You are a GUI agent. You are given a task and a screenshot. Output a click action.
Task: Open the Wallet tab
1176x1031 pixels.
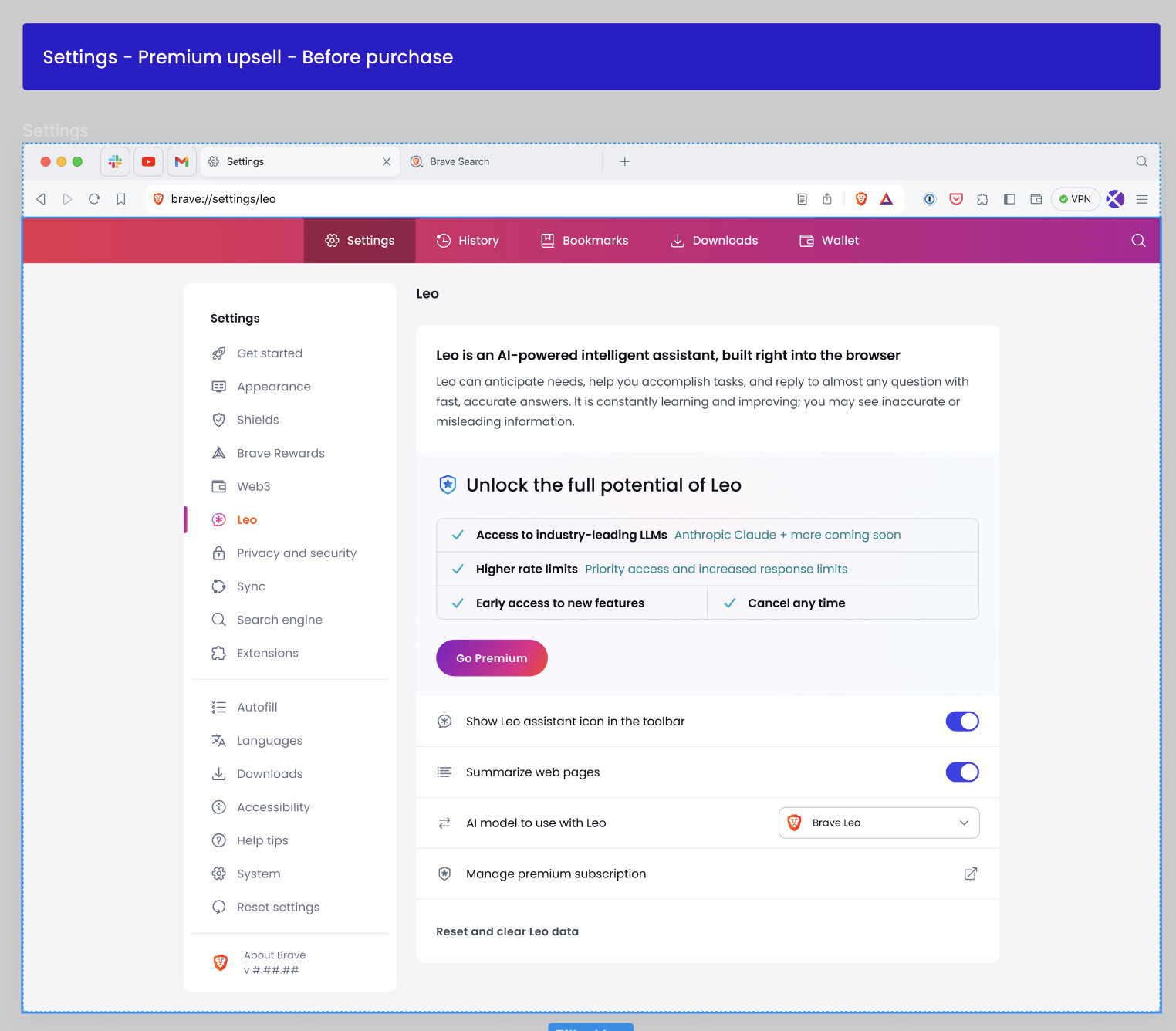point(829,241)
